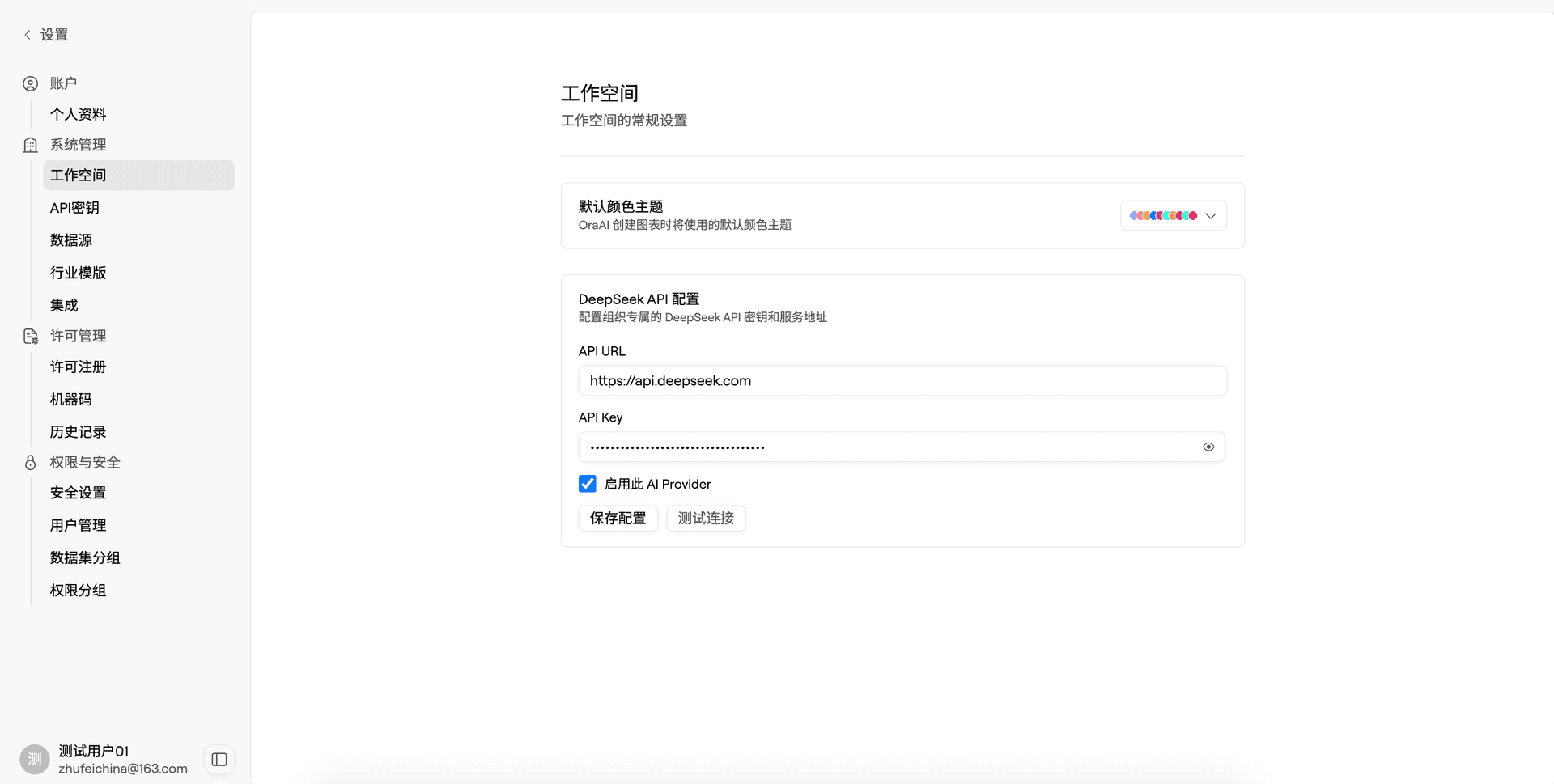Click the 系统管理 building icon
This screenshot has height=784, width=1554.
click(30, 145)
